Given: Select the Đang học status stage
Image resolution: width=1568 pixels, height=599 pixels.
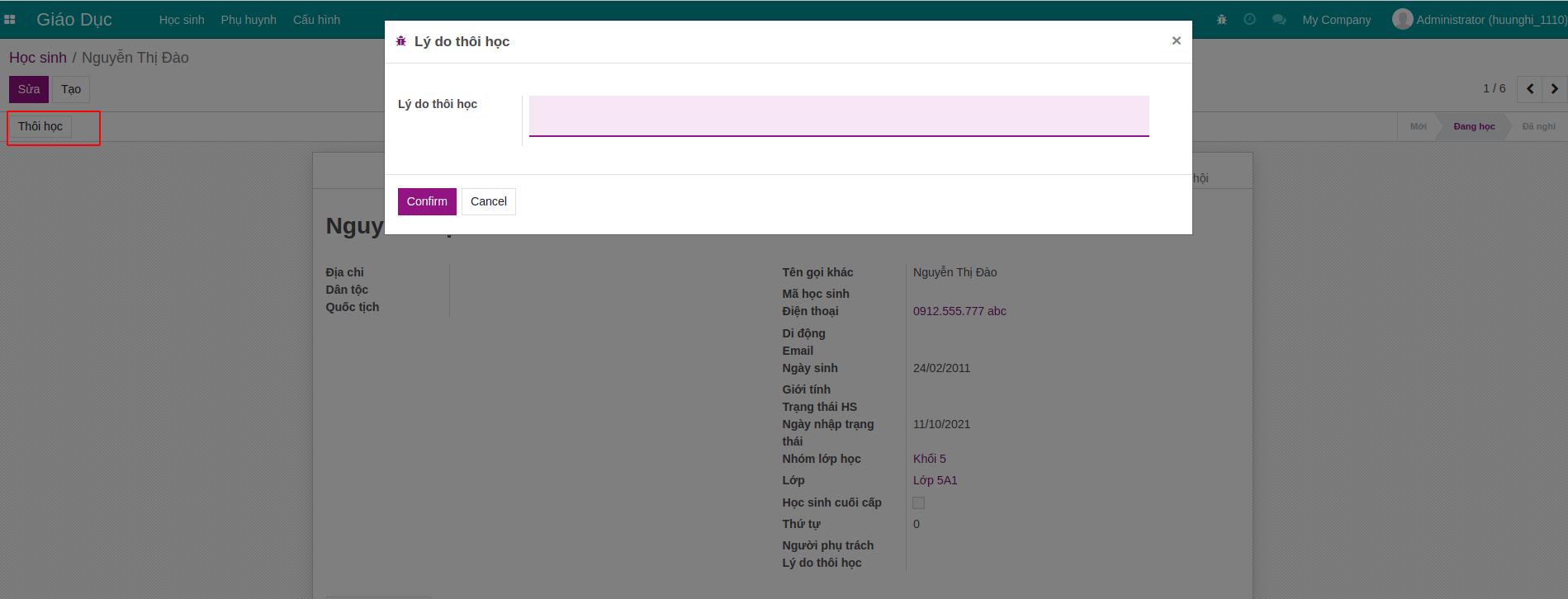Looking at the screenshot, I should coord(1473,126).
